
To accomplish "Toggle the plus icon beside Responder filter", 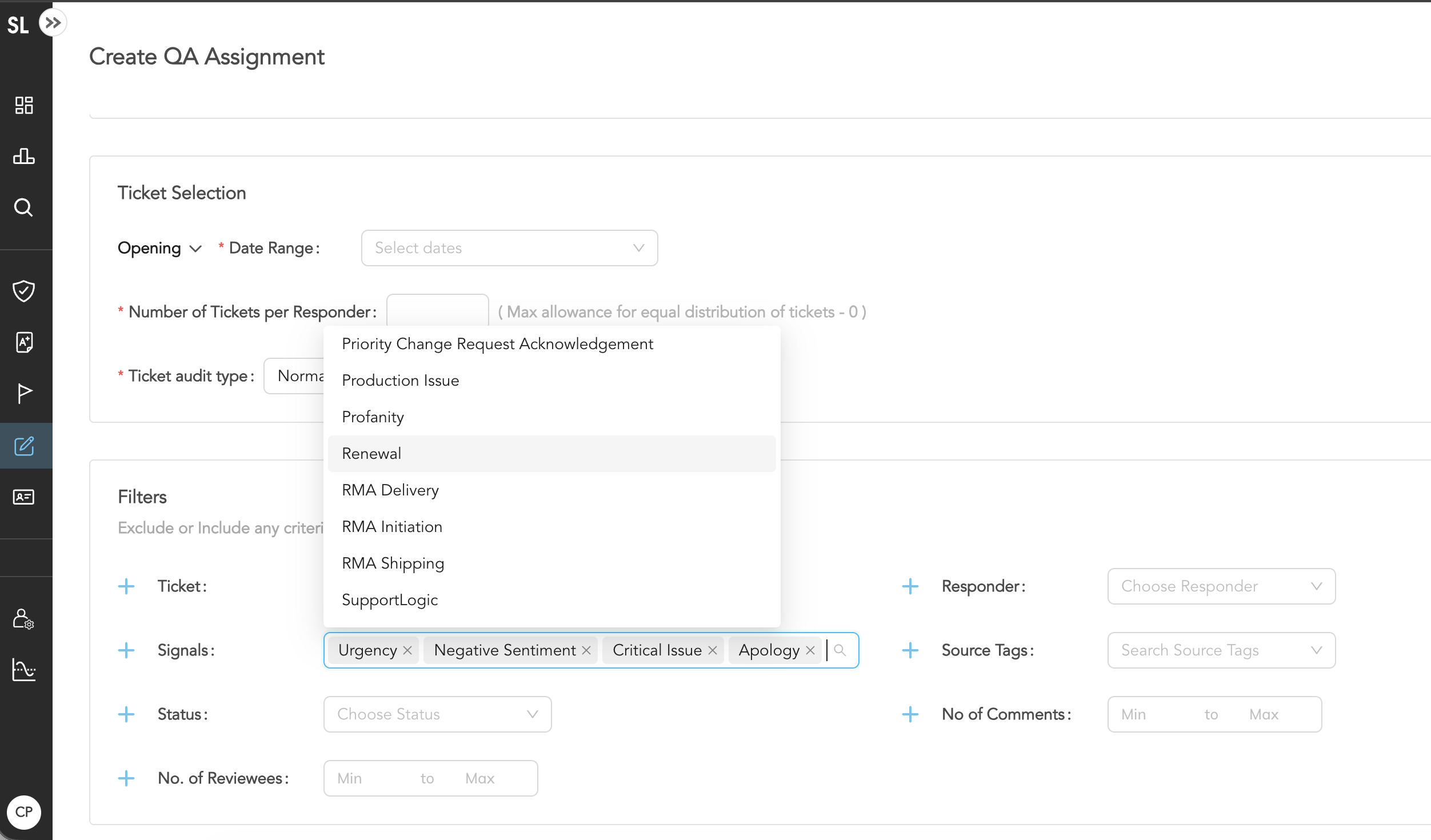I will 910,586.
